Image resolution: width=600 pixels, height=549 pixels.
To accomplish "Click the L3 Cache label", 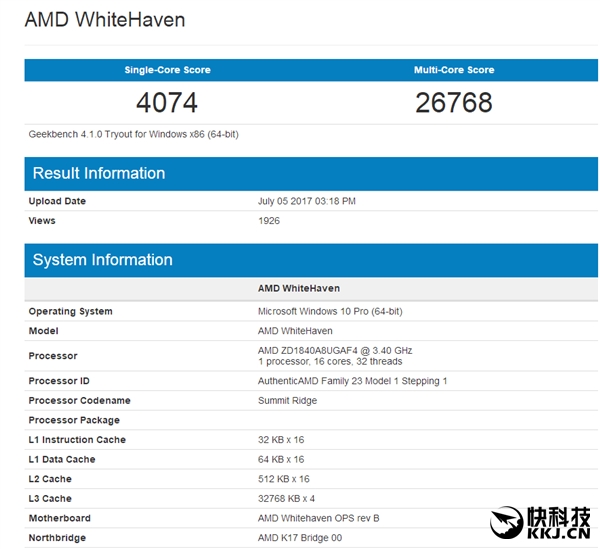I will click(x=50, y=498).
